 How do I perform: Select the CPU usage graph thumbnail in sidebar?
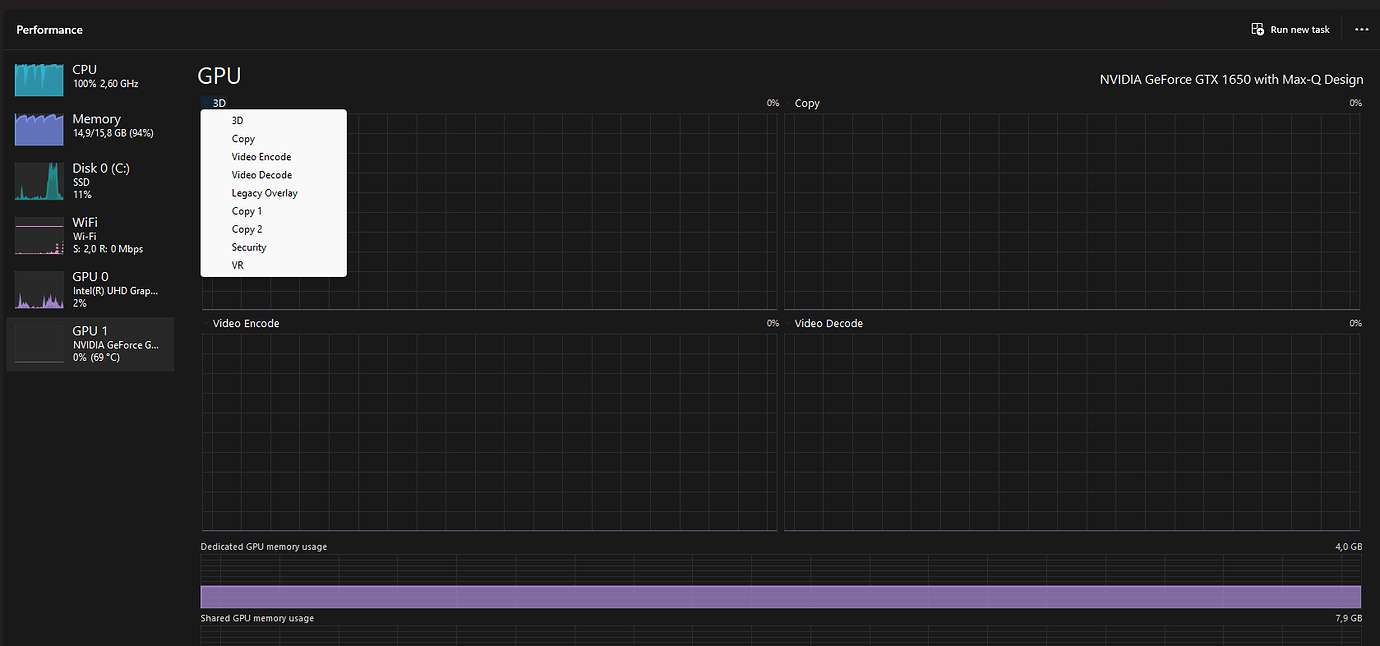point(39,79)
